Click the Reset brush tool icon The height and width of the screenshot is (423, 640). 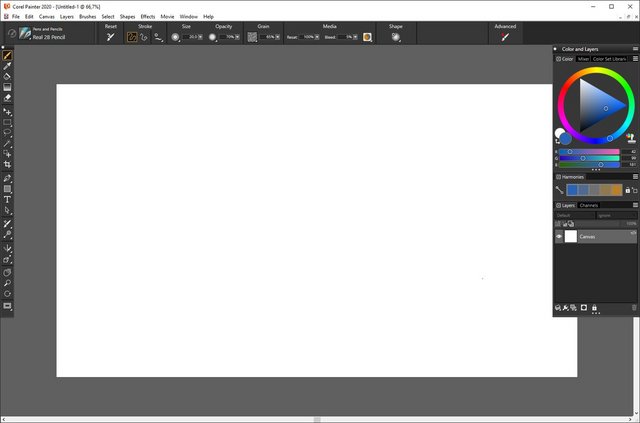pyautogui.click(x=111, y=37)
